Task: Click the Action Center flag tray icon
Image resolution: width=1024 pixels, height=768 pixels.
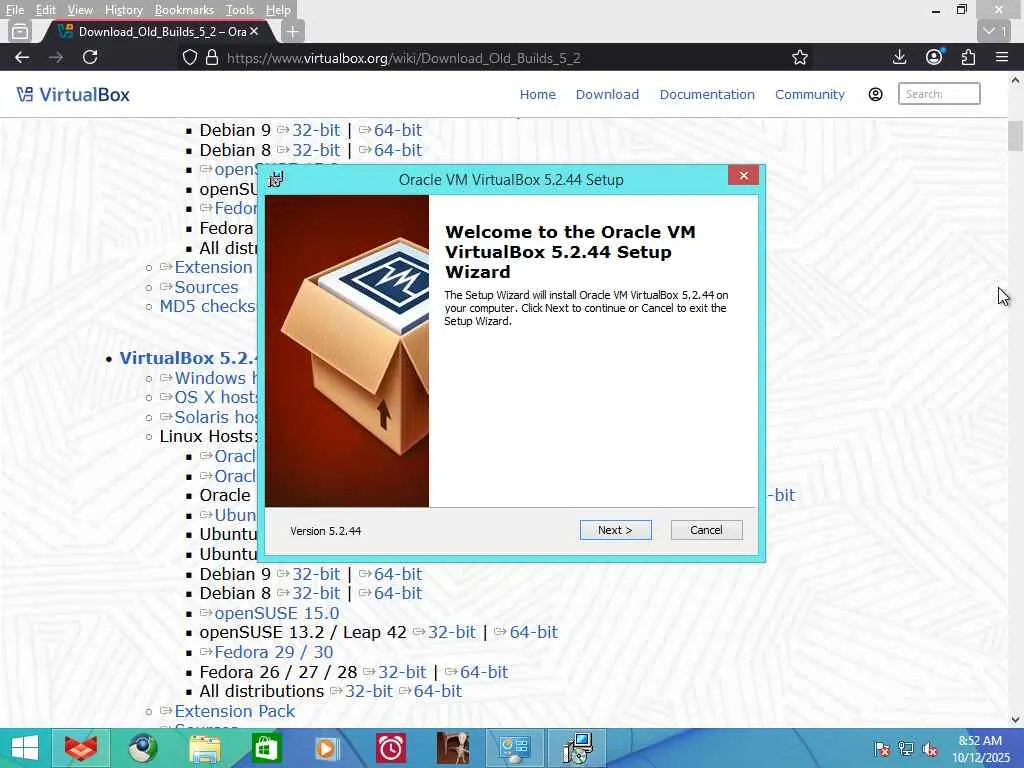Action: coord(882,749)
